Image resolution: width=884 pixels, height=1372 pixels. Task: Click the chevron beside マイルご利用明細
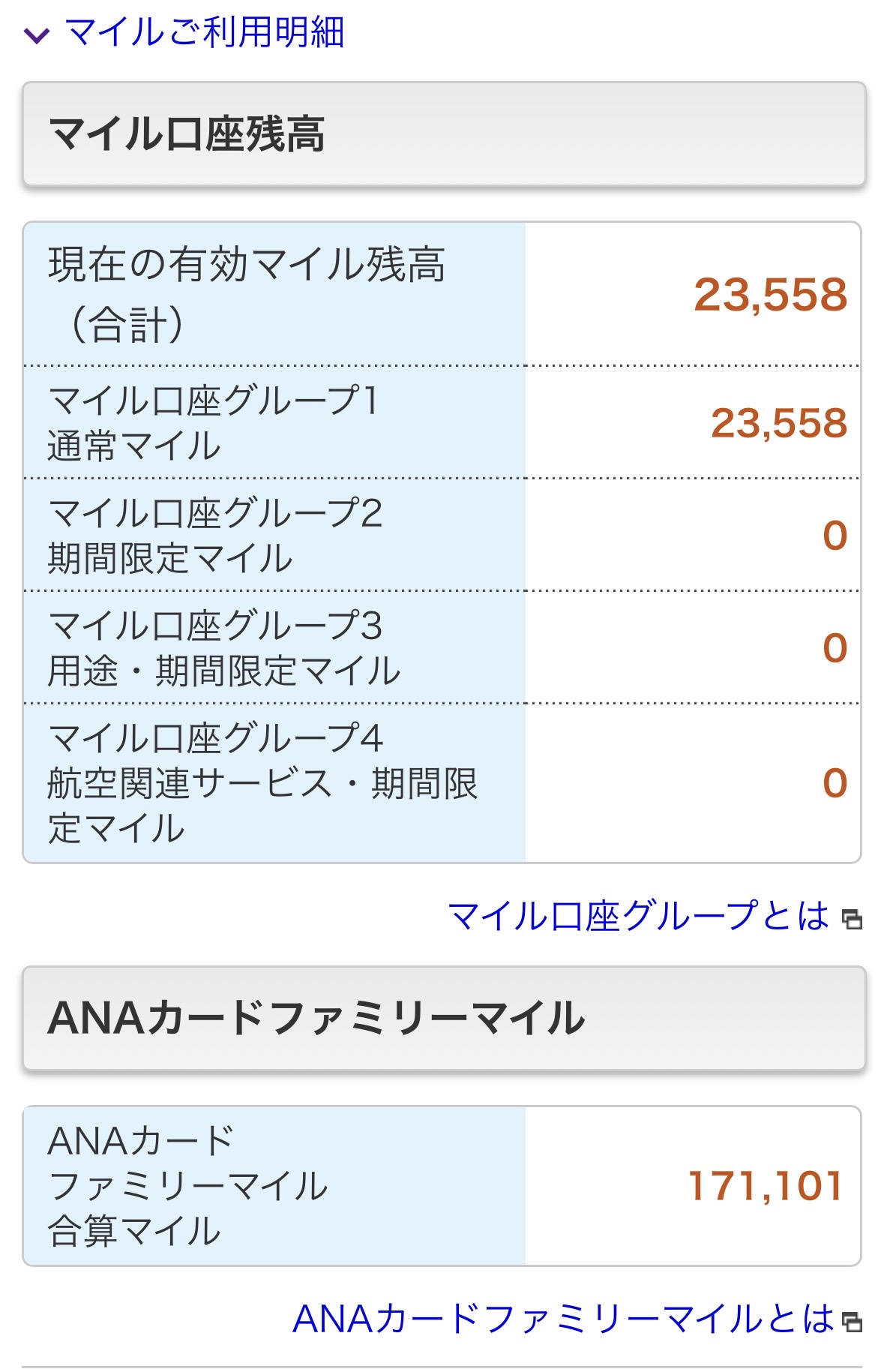tap(37, 35)
